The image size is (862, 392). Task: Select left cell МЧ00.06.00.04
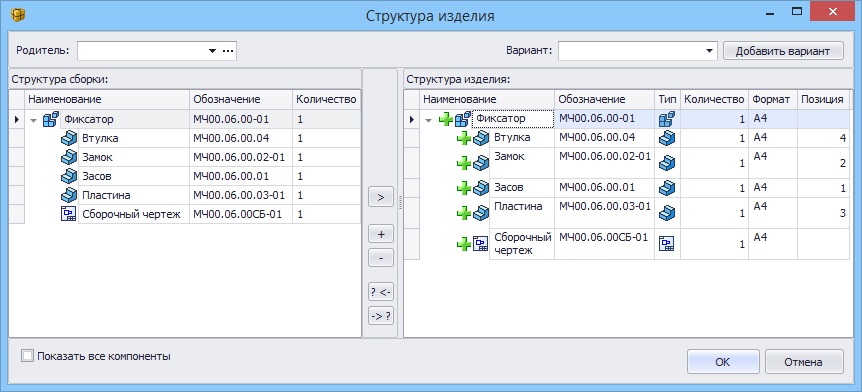point(241,138)
